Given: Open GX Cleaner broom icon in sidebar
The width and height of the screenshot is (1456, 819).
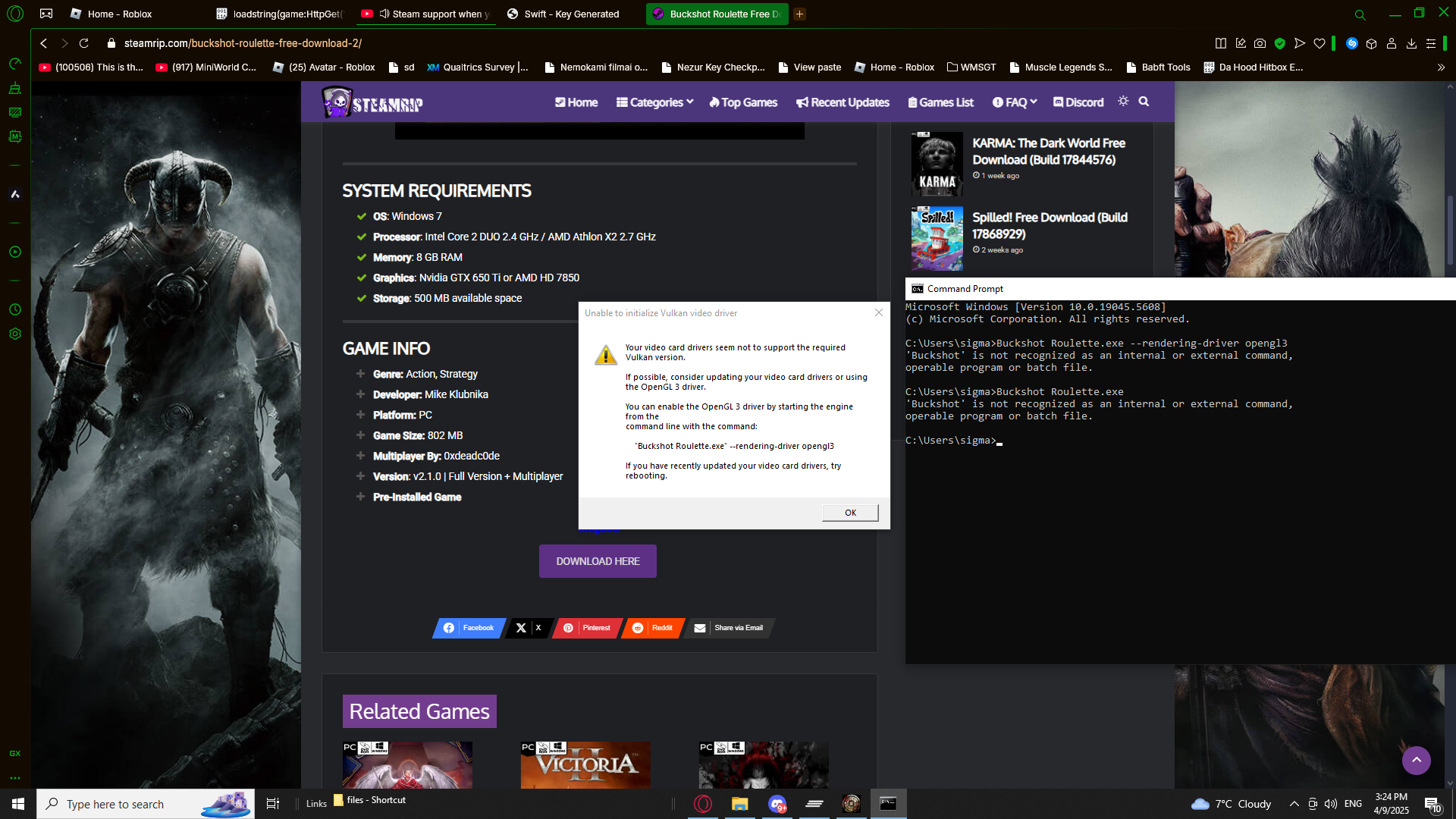Looking at the screenshot, I should coord(15,88).
